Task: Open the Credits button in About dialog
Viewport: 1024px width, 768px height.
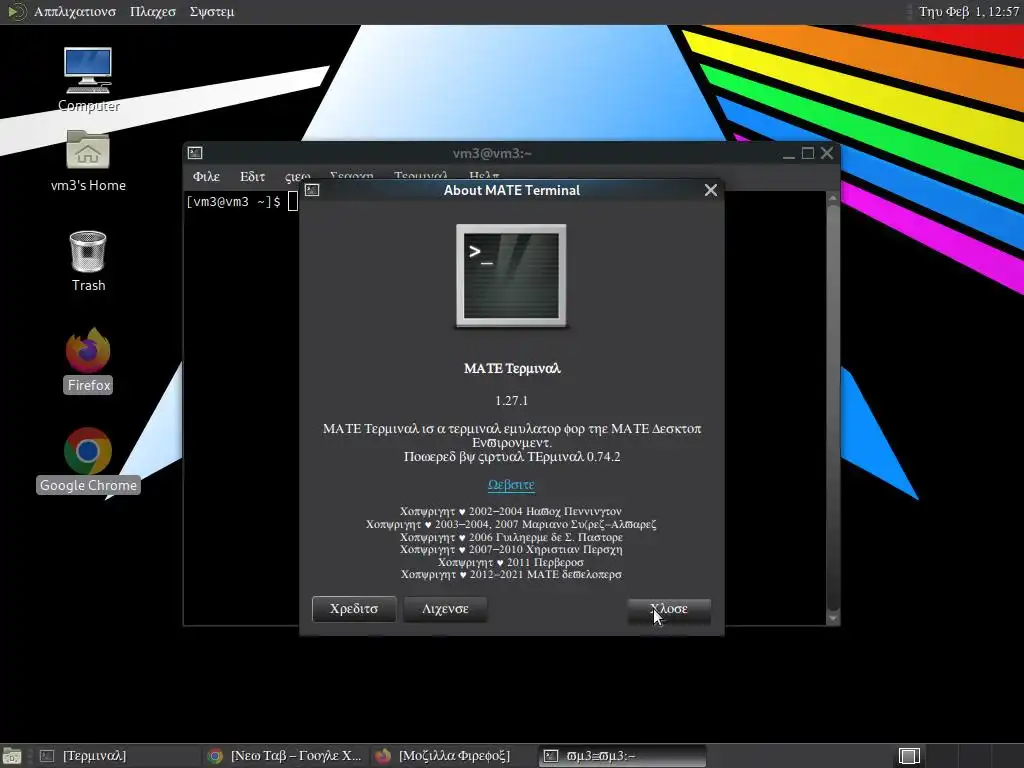Action: (x=354, y=609)
